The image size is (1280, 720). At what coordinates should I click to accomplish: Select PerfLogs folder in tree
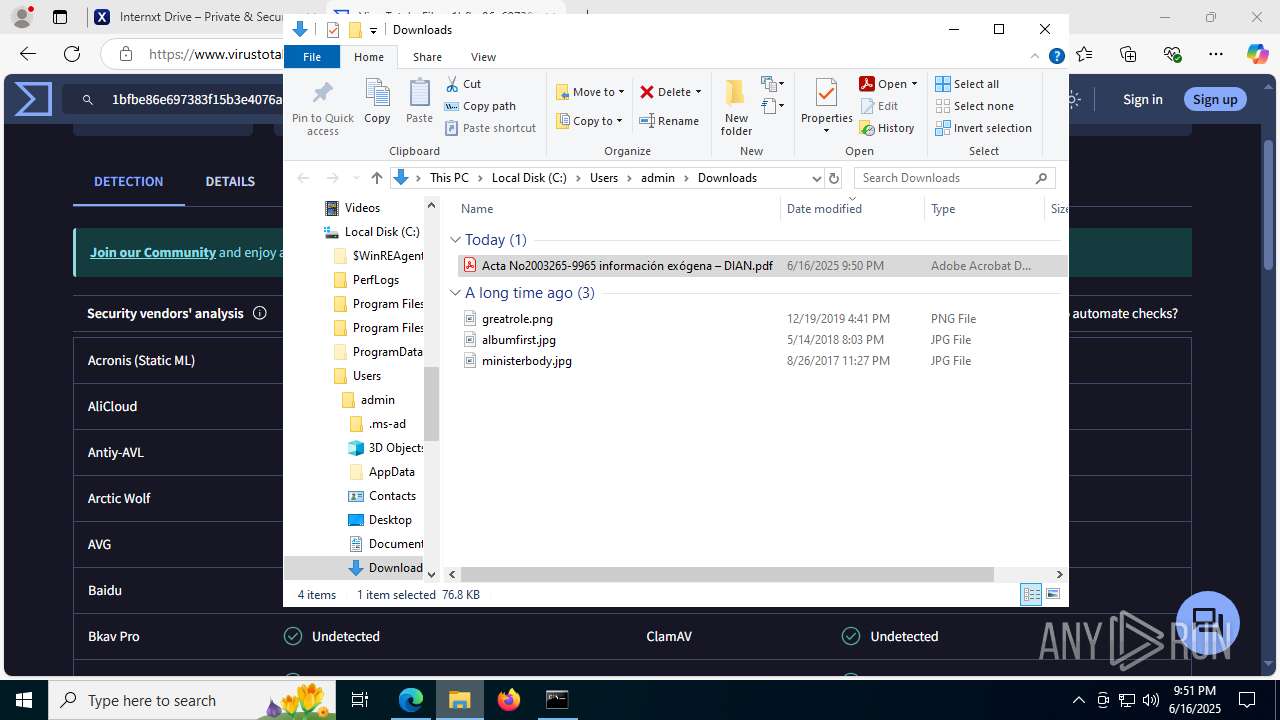(375, 280)
